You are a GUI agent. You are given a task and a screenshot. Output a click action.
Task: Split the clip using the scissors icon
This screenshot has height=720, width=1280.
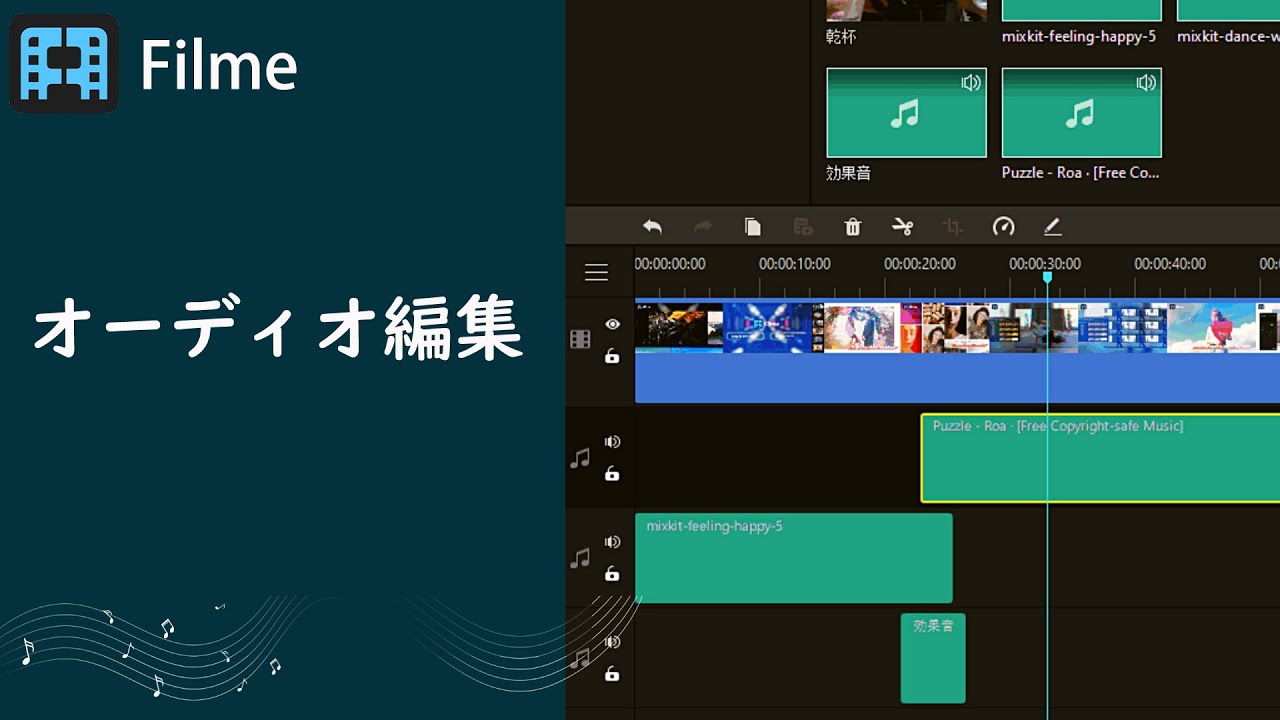[x=903, y=227]
